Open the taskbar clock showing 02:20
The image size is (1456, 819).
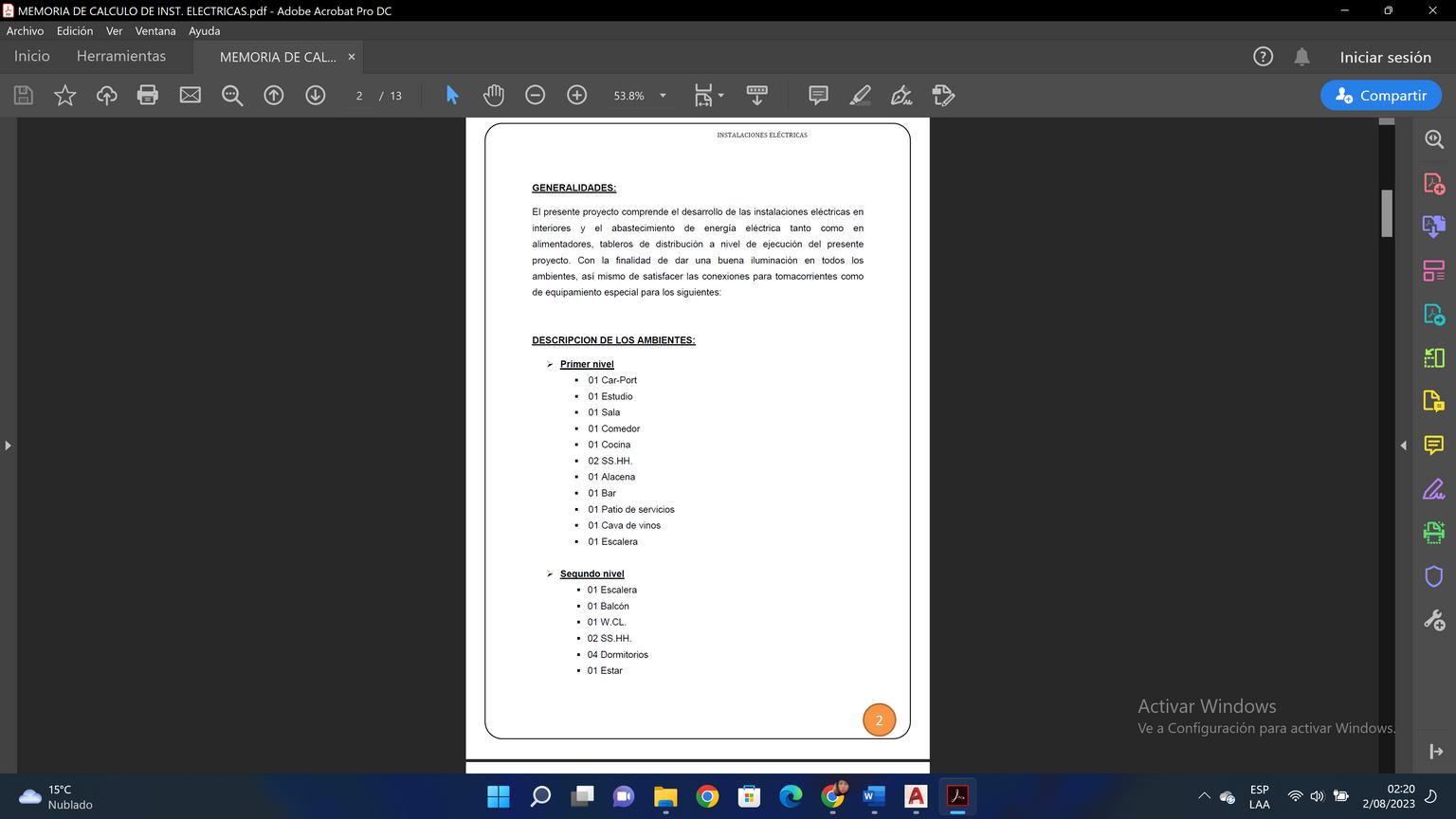tap(1389, 796)
